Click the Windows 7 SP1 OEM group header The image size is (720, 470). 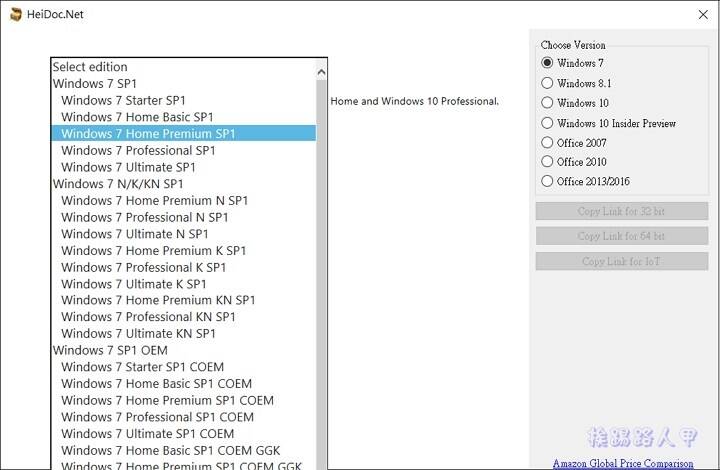184,350
